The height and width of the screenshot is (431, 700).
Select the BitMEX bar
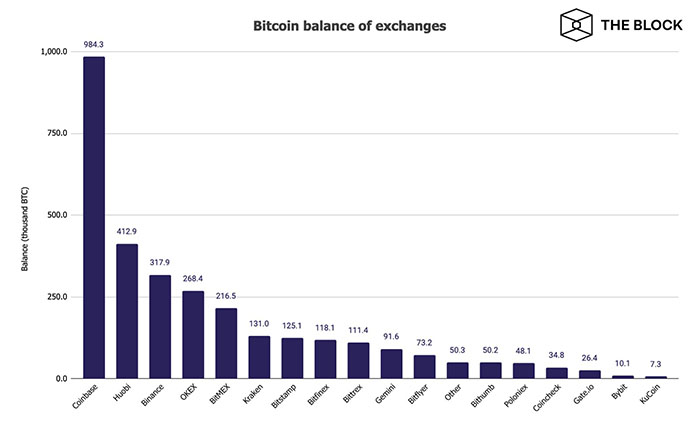(226, 343)
